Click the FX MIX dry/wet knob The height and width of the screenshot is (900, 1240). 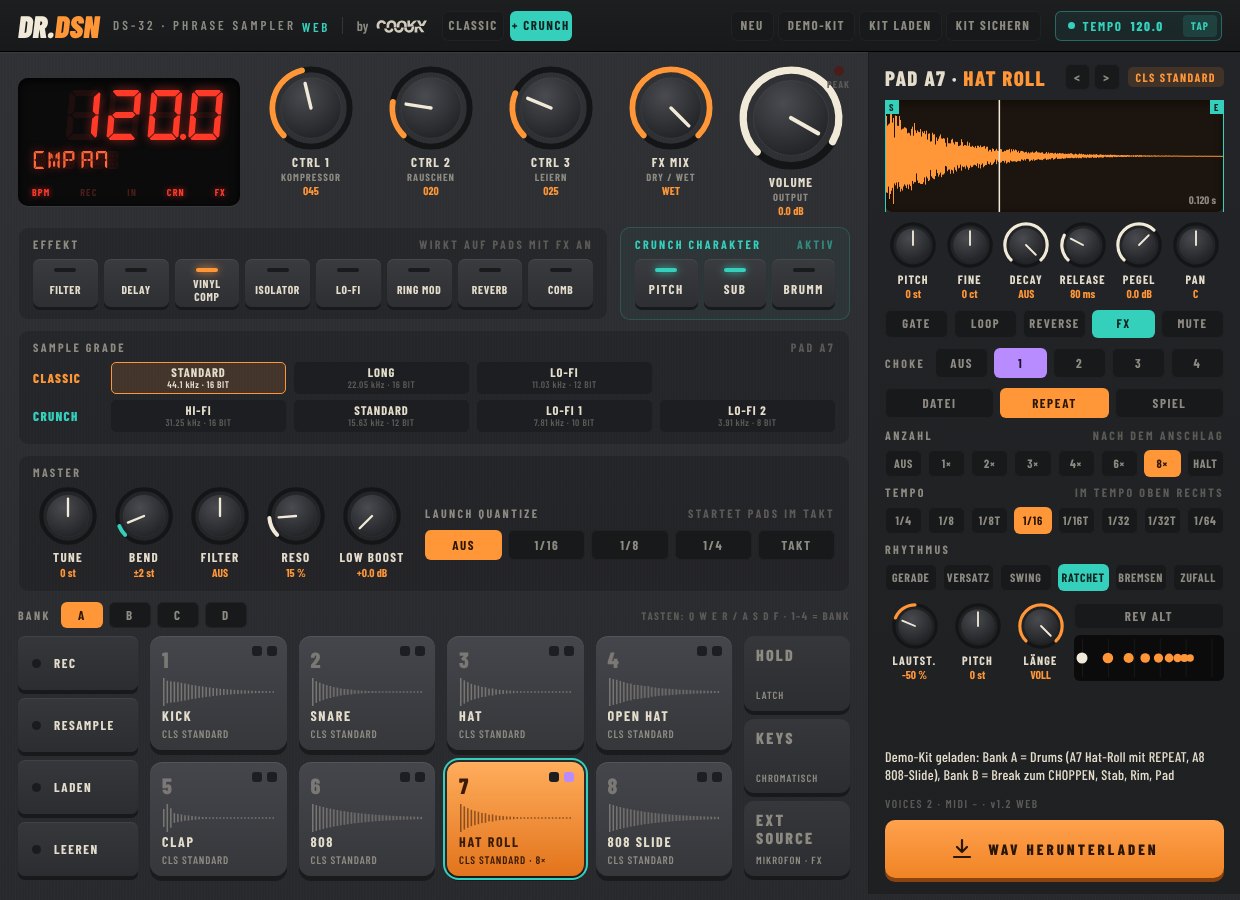(670, 108)
